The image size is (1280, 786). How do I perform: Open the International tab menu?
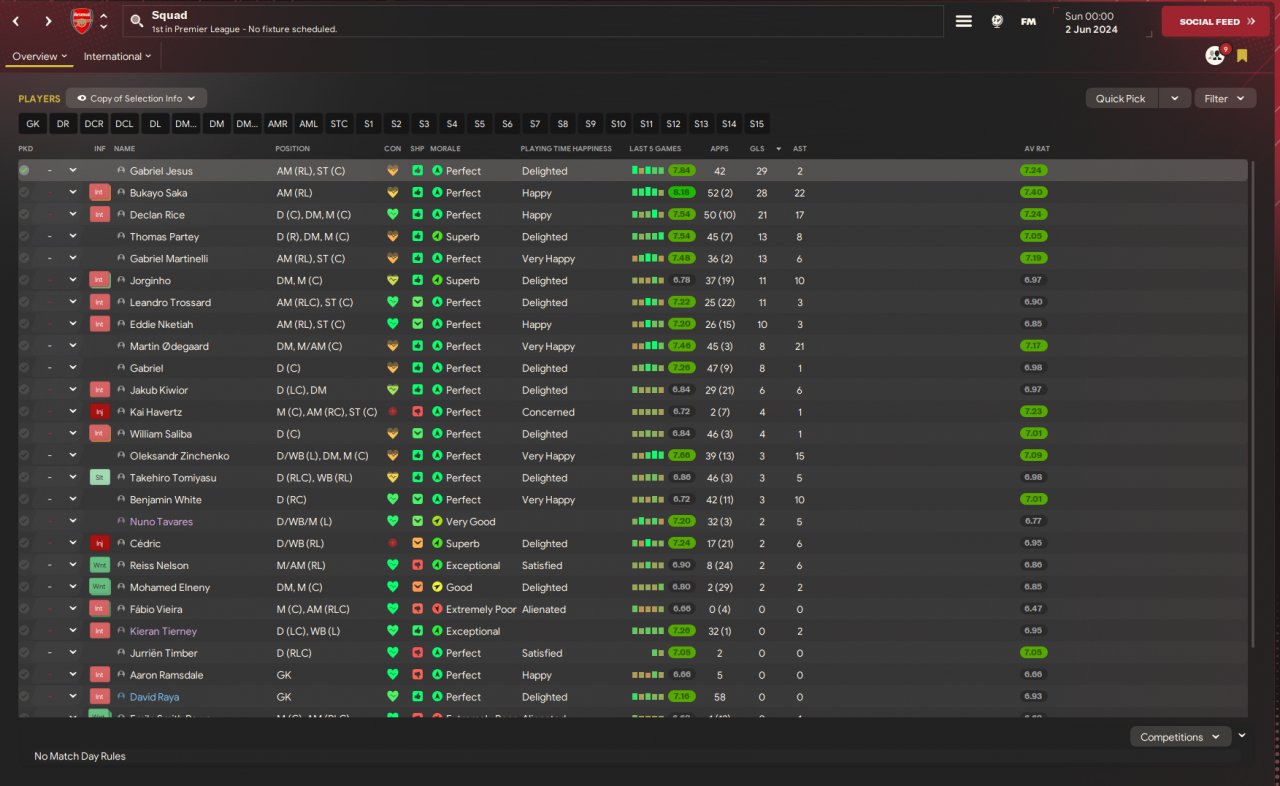117,56
